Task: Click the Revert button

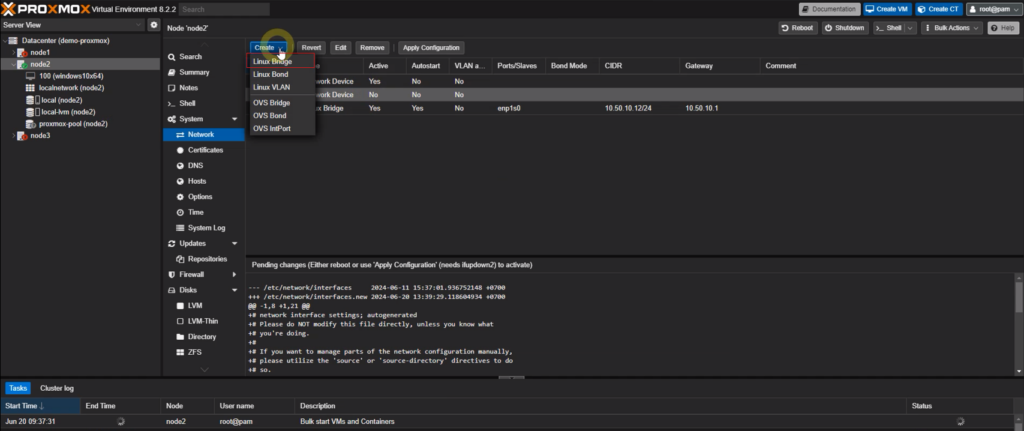Action: [311, 48]
